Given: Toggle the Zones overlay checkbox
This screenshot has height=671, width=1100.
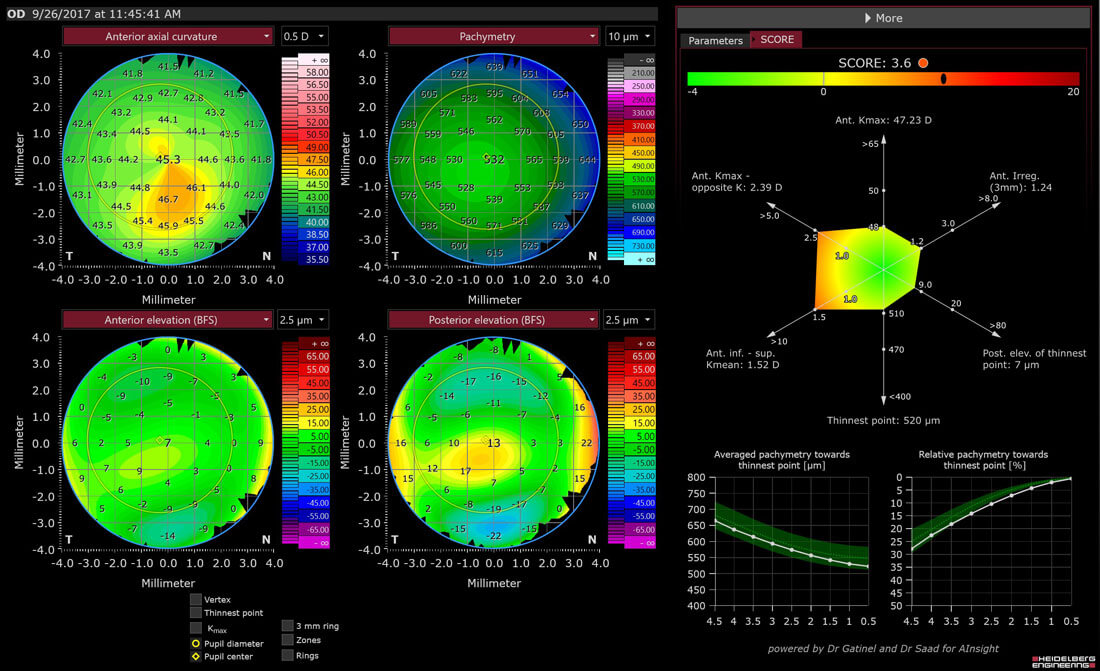Looking at the screenshot, I should pyautogui.click(x=288, y=640).
